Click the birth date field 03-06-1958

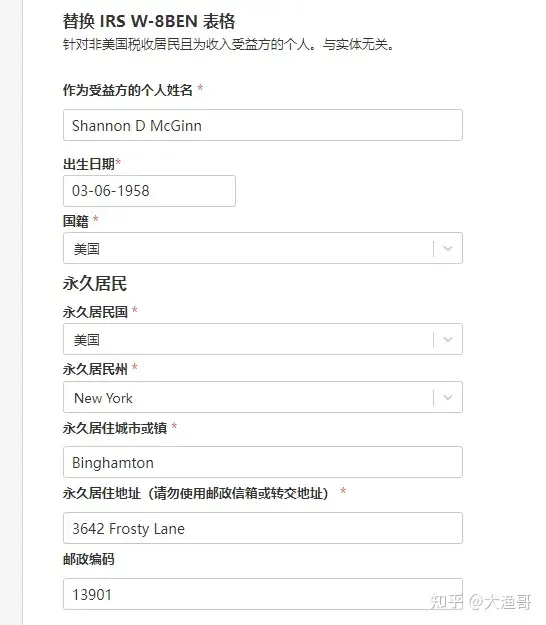pos(149,191)
